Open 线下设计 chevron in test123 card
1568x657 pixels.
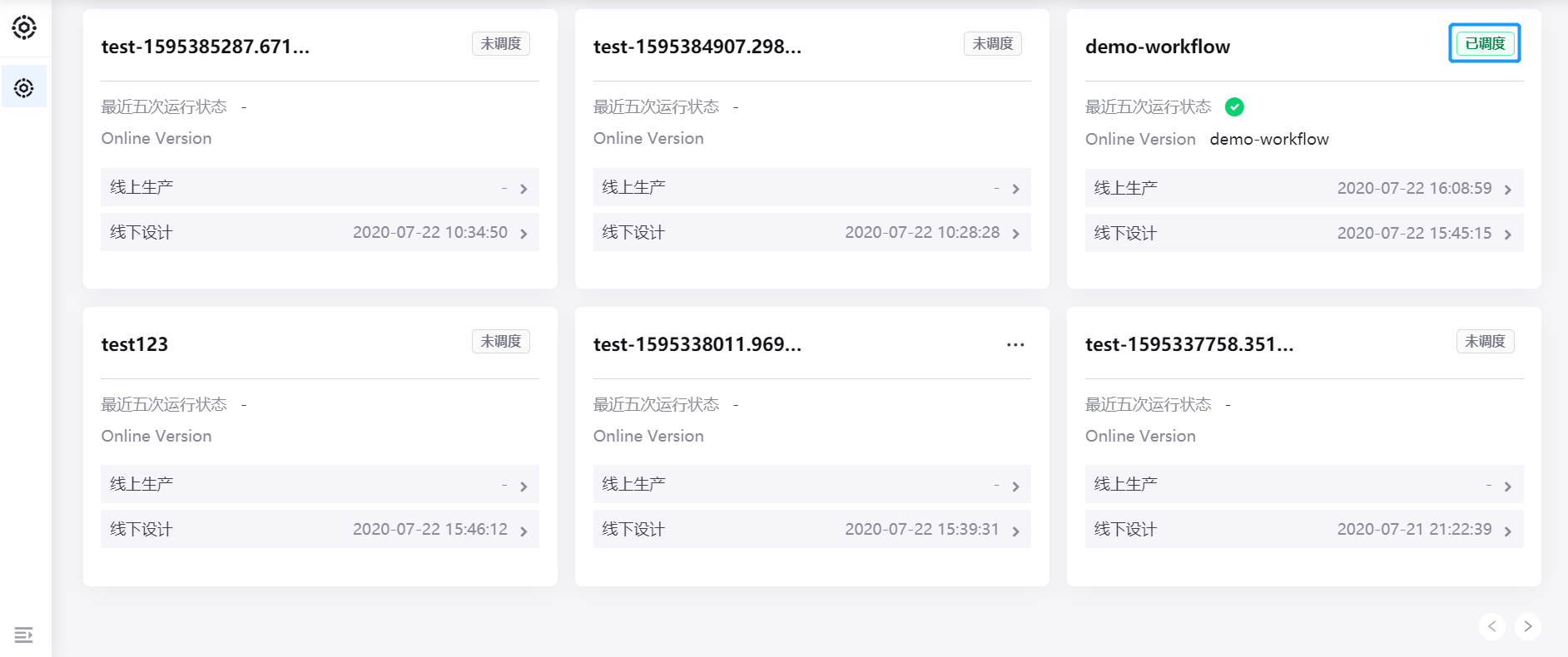point(523,531)
